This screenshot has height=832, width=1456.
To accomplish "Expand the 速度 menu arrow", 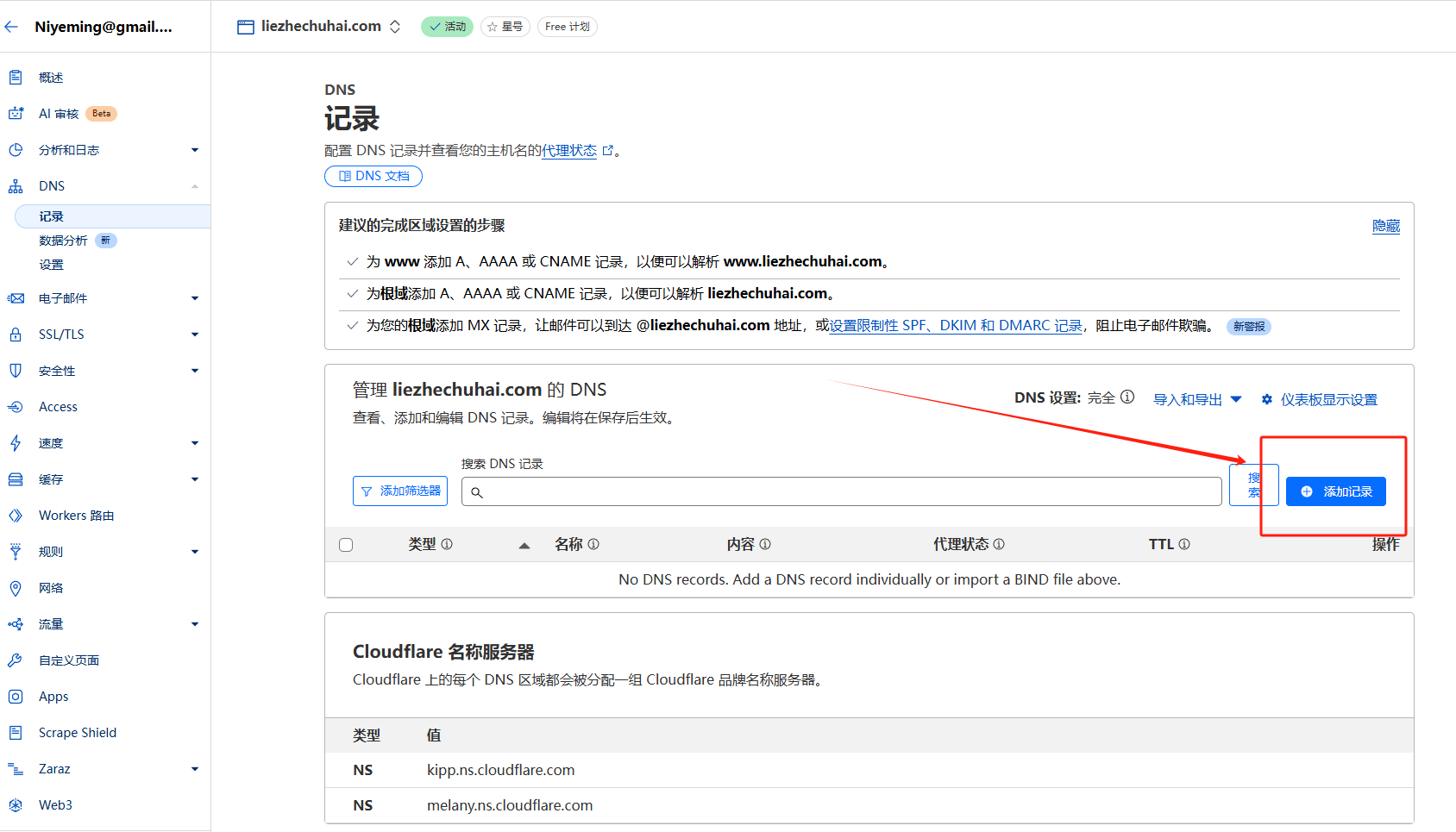I will pyautogui.click(x=195, y=443).
